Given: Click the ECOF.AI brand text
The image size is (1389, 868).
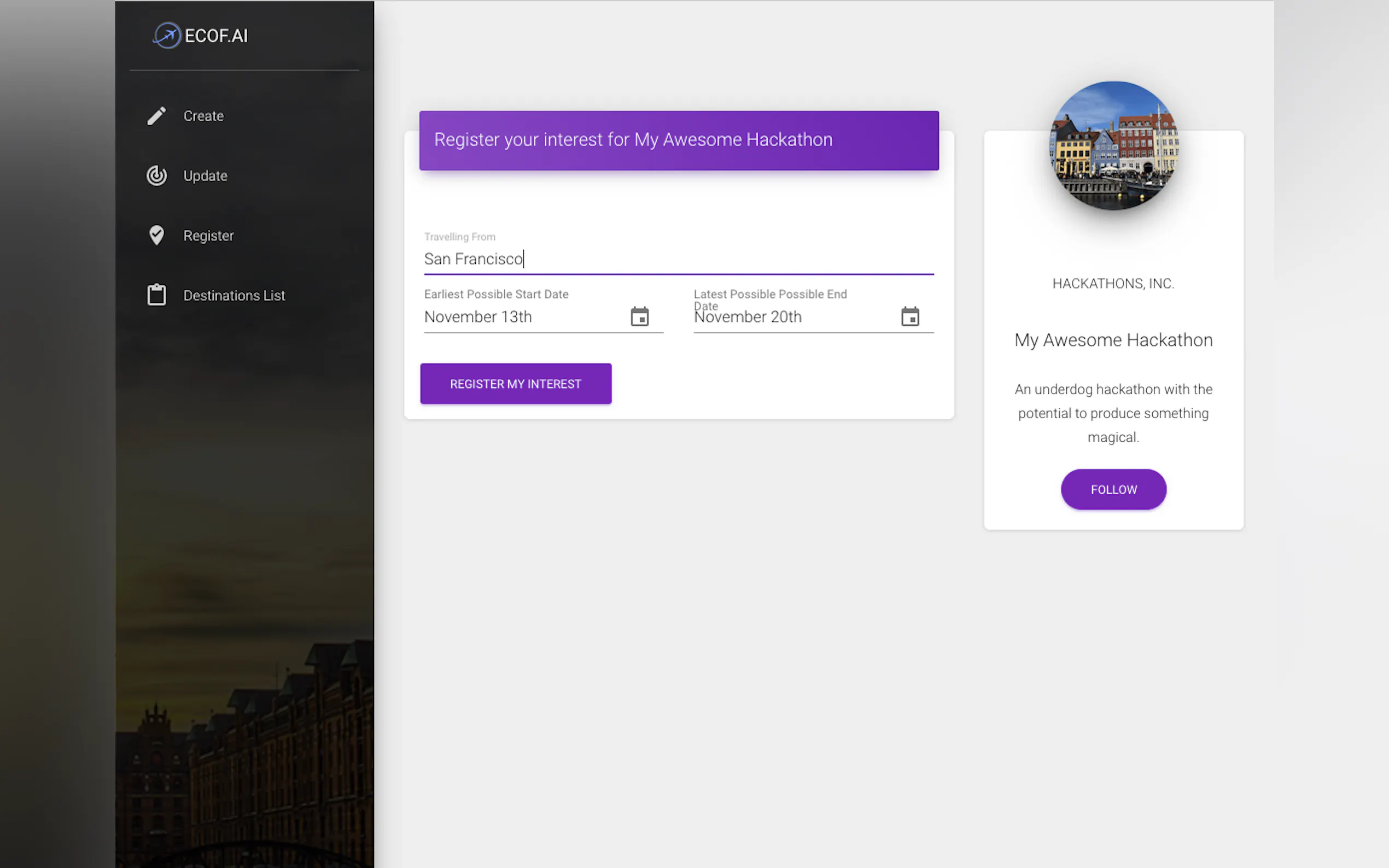Looking at the screenshot, I should point(216,36).
